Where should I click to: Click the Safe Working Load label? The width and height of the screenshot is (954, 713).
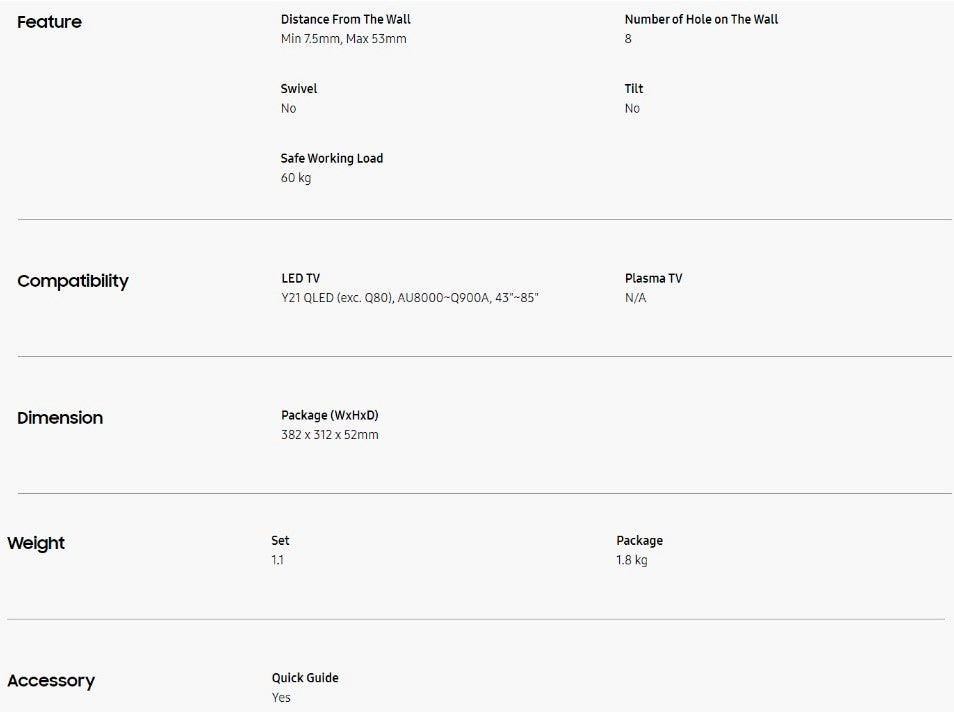tap(332, 158)
